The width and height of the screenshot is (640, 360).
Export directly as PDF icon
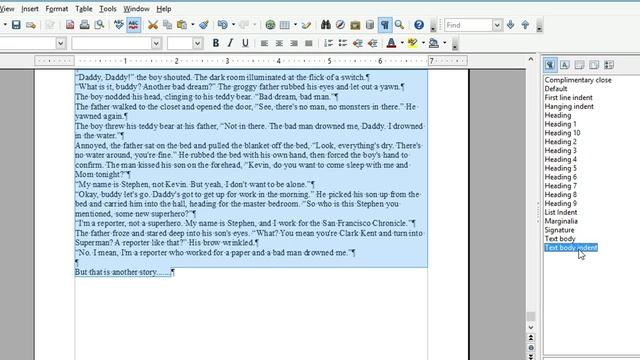[x=70, y=25]
